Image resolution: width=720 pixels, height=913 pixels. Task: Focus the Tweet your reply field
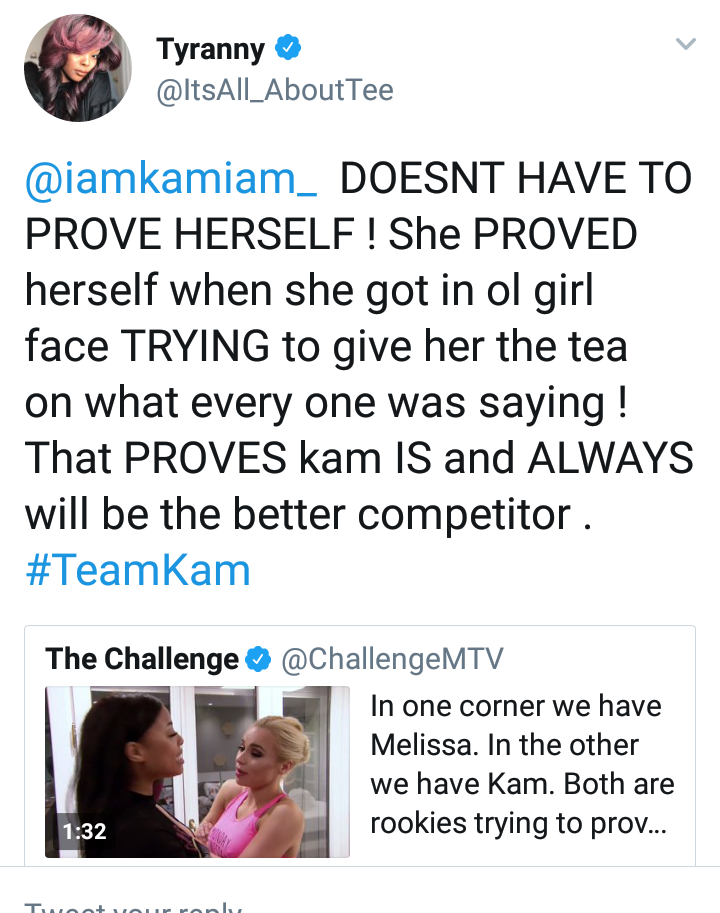coord(360,904)
